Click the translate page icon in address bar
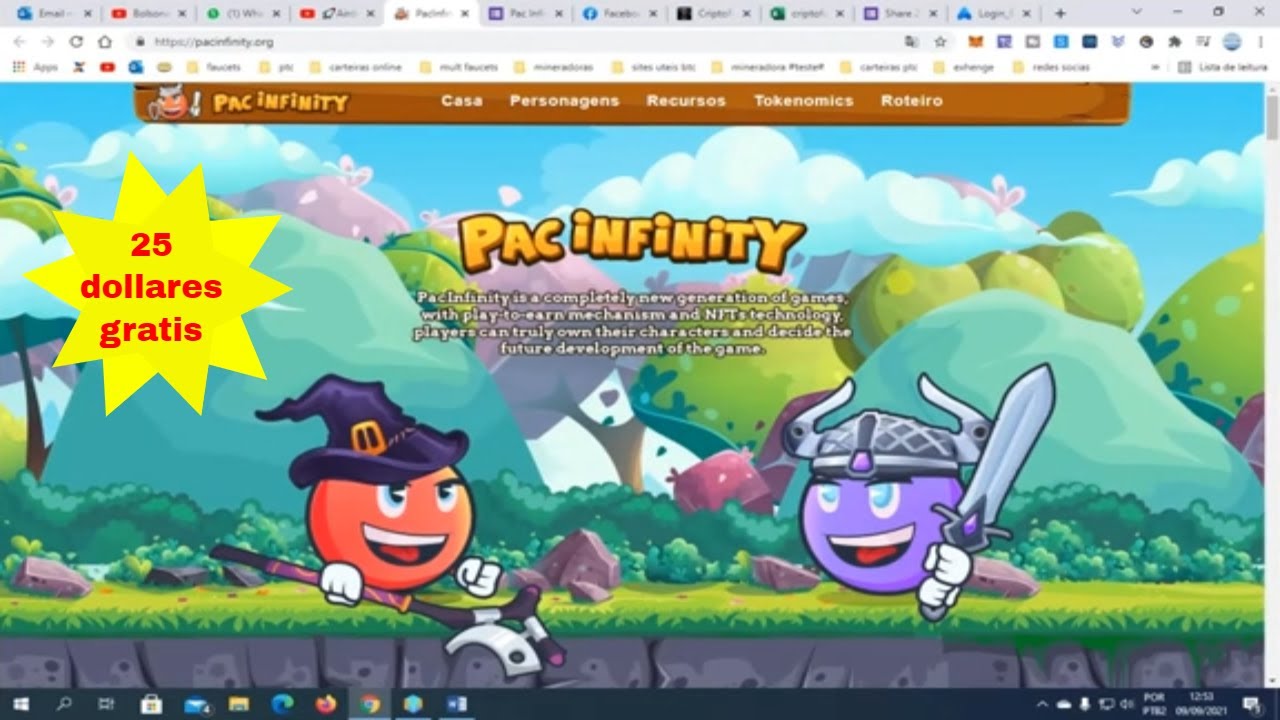Screen dimensions: 1280x720 (911, 42)
